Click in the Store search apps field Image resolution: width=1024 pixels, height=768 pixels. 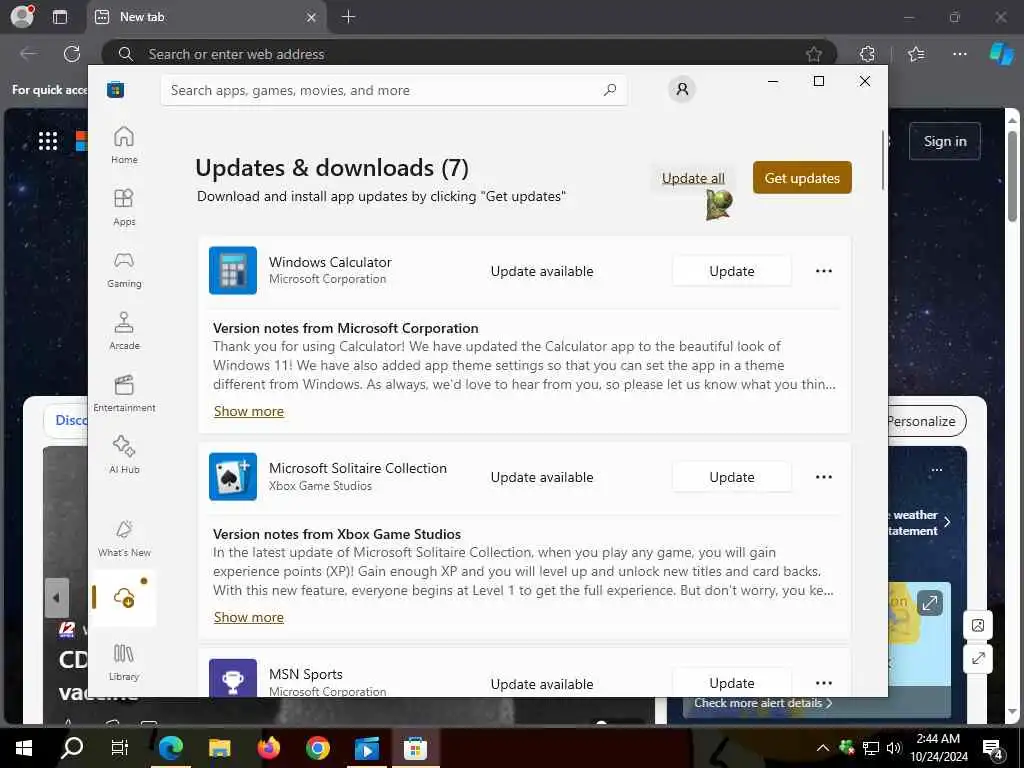pos(394,90)
